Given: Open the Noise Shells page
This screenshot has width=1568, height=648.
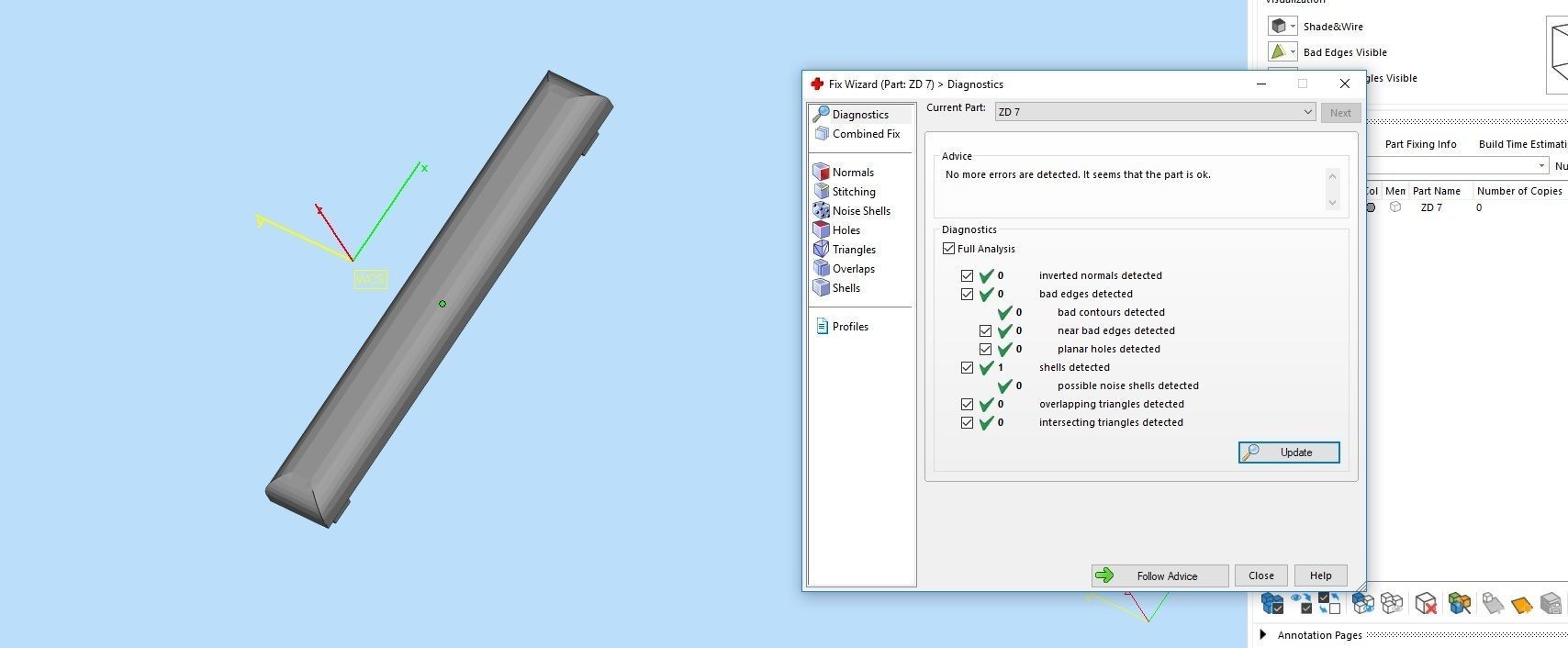Looking at the screenshot, I should pyautogui.click(x=852, y=211).
